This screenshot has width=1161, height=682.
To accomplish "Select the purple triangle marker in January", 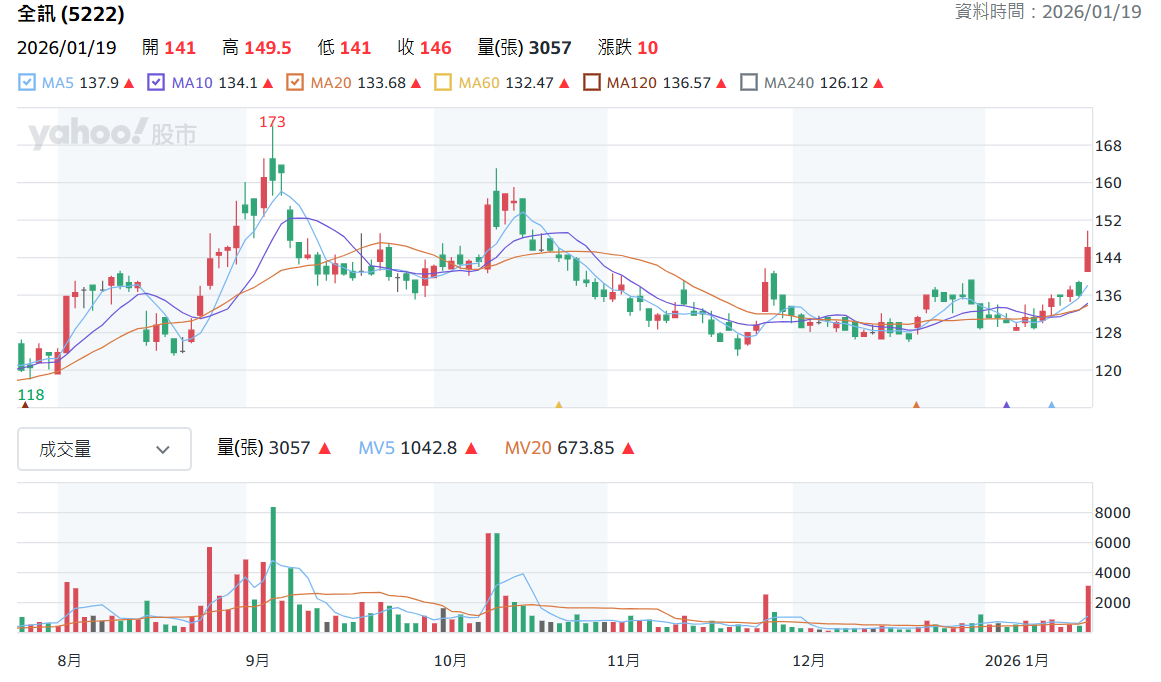I will 1006,404.
